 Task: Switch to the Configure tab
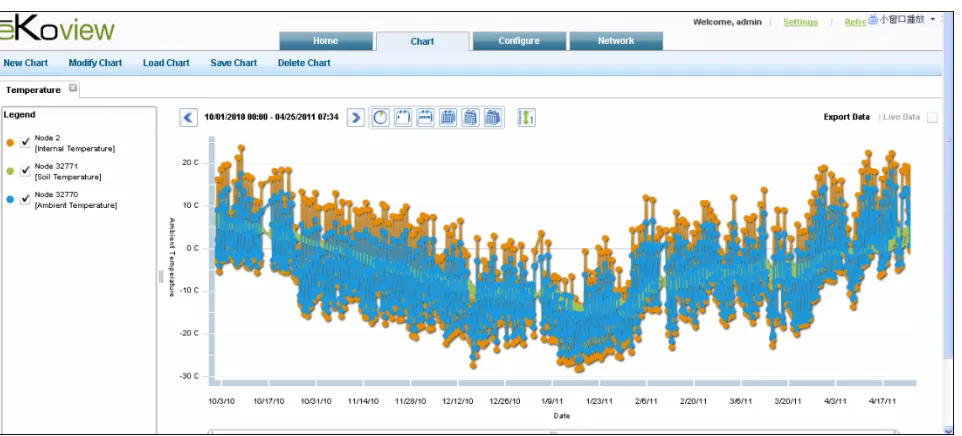click(x=519, y=41)
